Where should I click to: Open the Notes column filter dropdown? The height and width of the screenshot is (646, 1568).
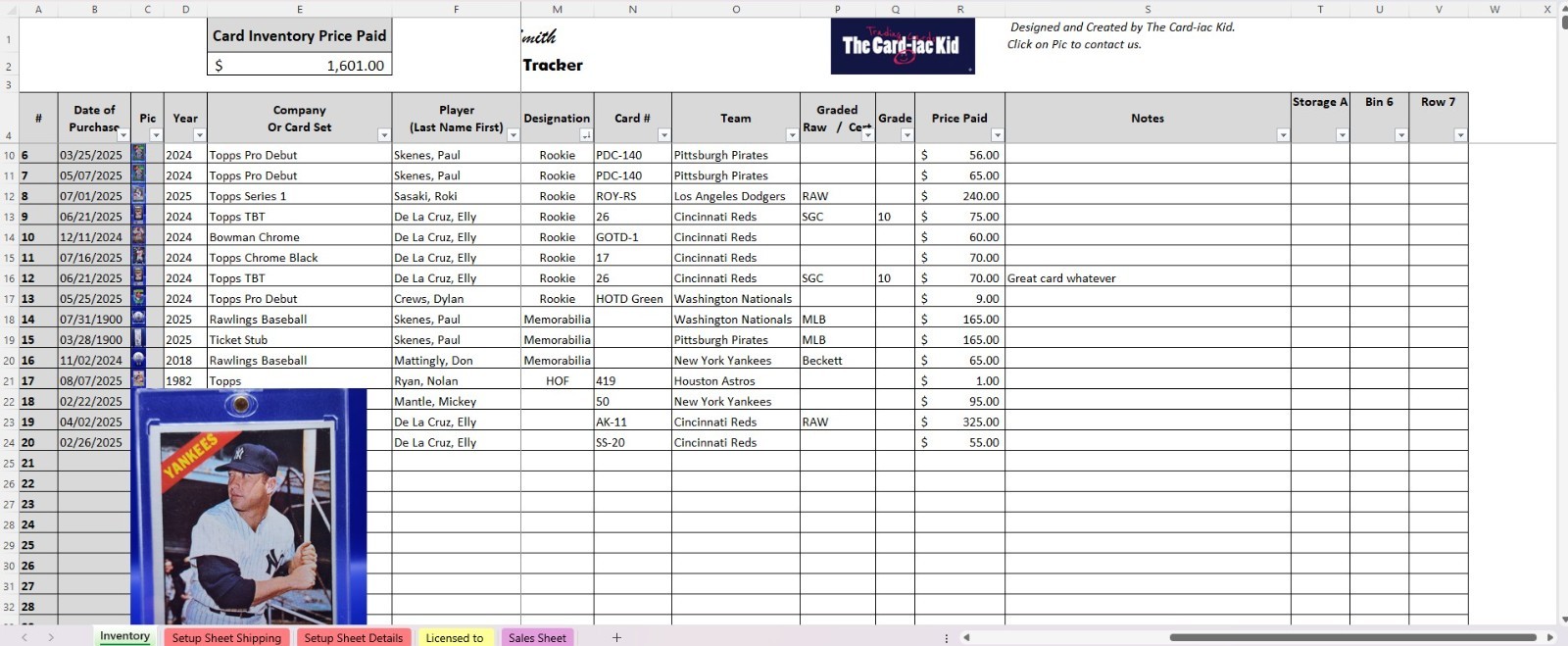(x=1283, y=135)
